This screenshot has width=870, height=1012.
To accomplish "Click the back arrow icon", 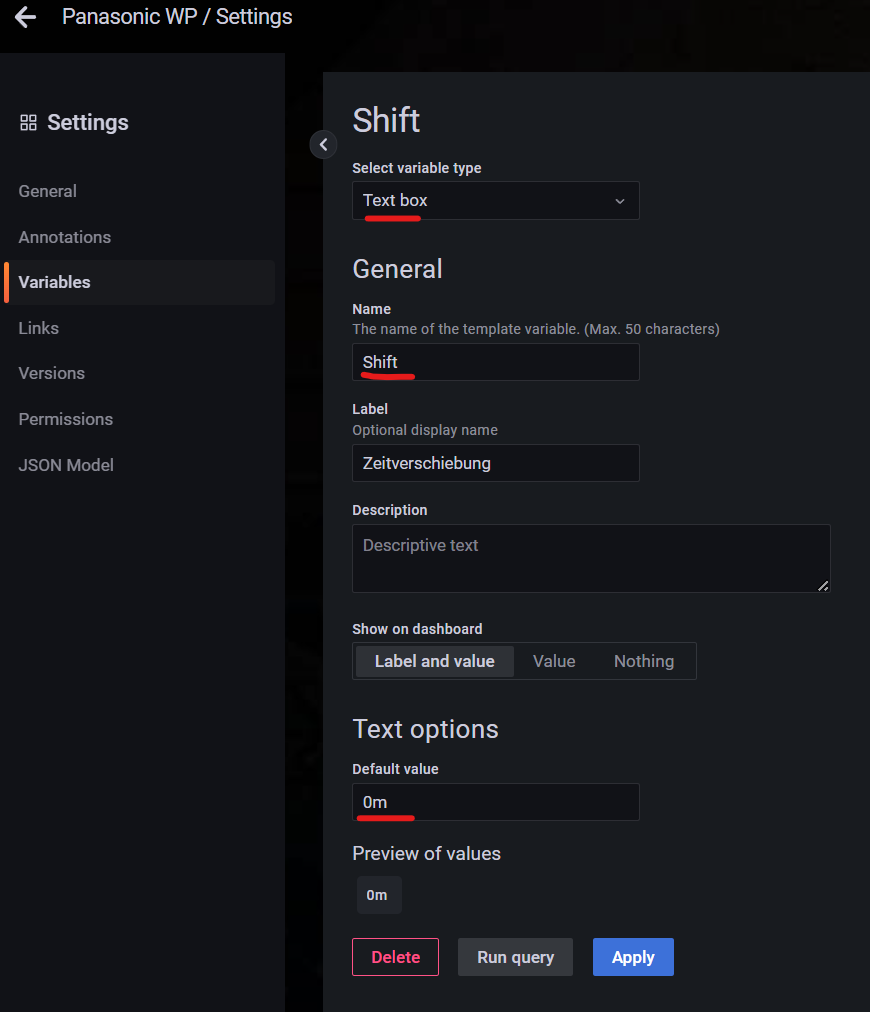I will tap(25, 17).
